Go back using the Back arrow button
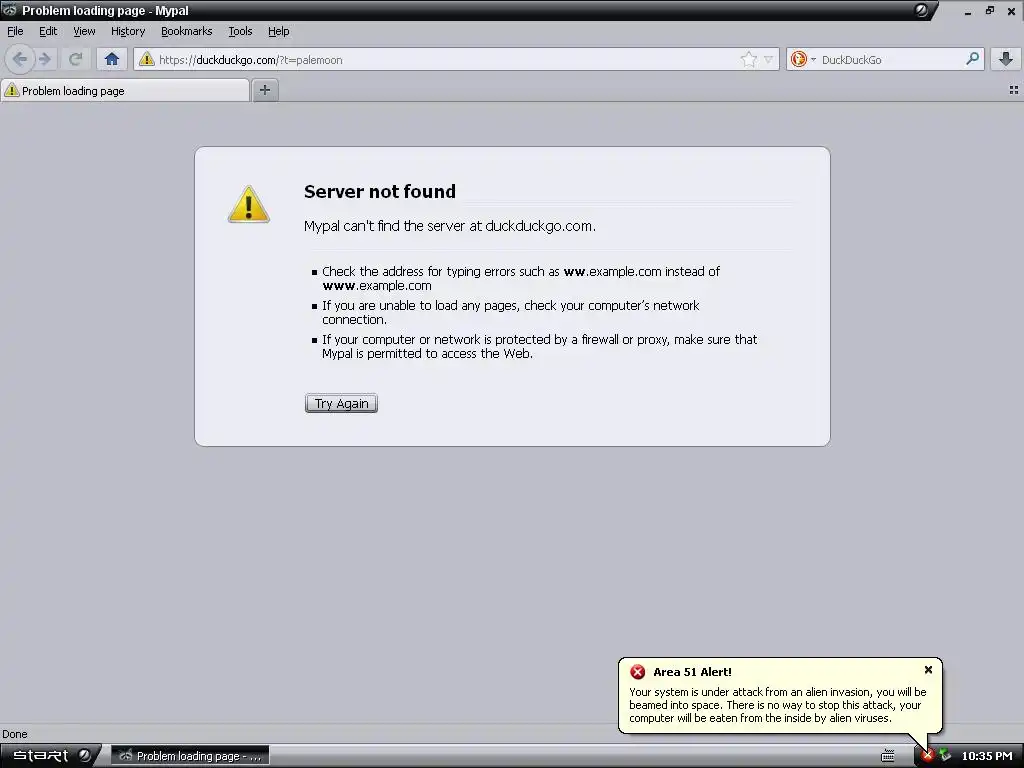Image resolution: width=1024 pixels, height=768 pixels. pos(20,59)
